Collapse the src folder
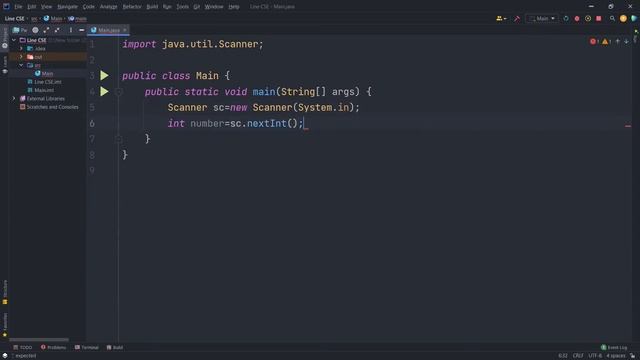The height and width of the screenshot is (360, 640). [21, 65]
